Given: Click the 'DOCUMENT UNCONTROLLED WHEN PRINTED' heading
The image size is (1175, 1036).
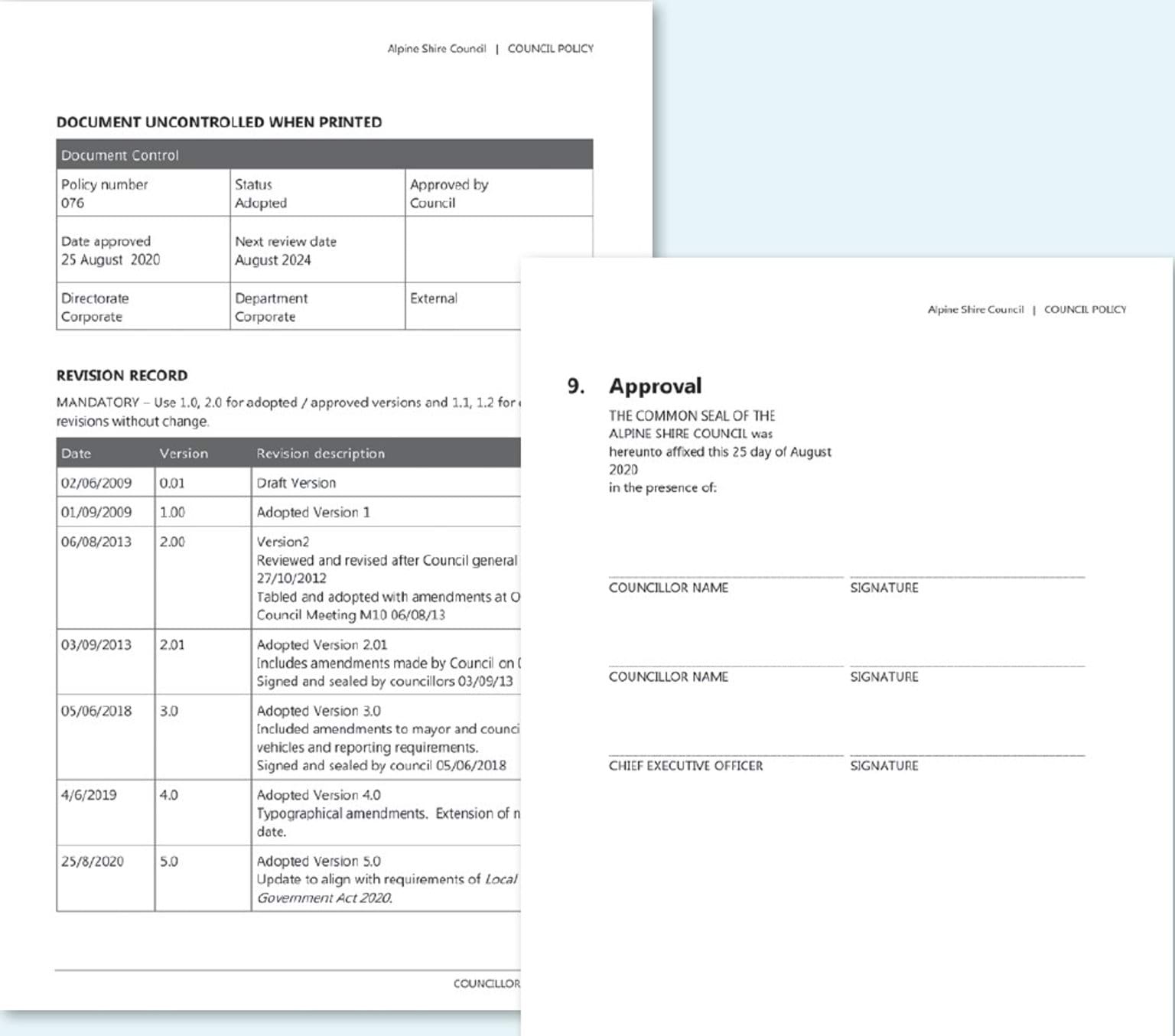Looking at the screenshot, I should click(219, 122).
